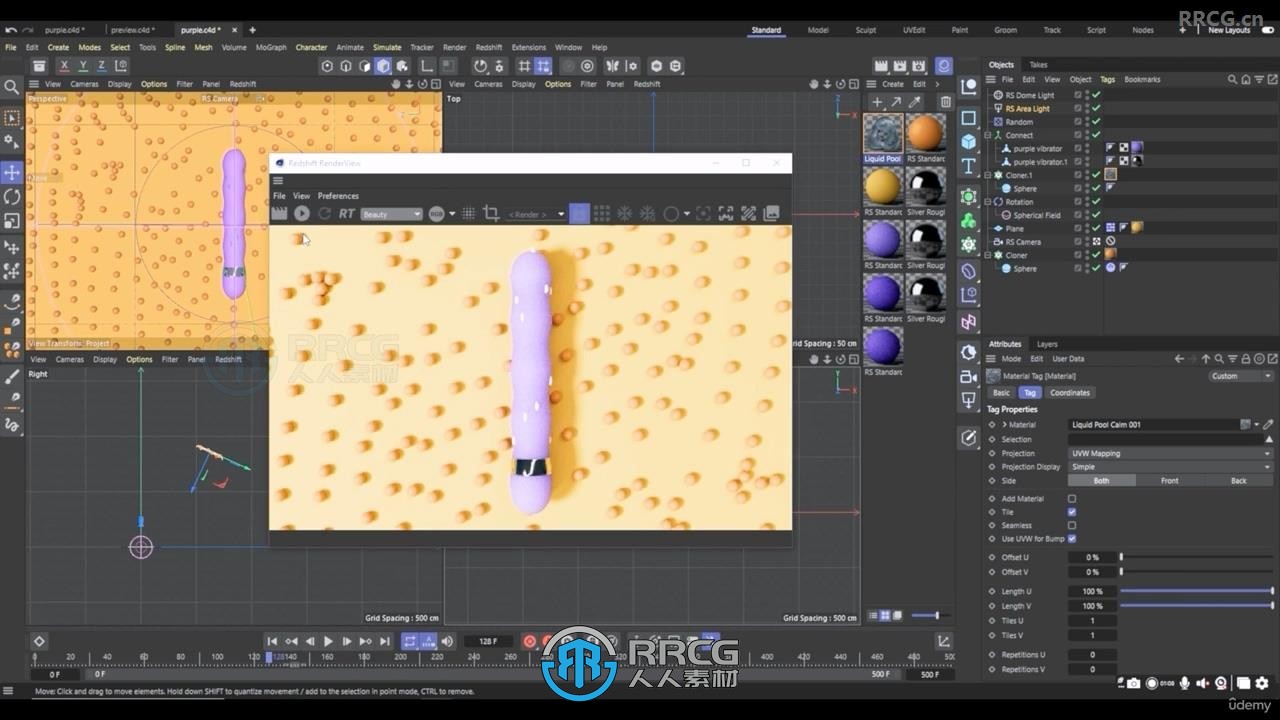
Task: Open the Custom dropdown in Attributes
Action: pos(1240,376)
